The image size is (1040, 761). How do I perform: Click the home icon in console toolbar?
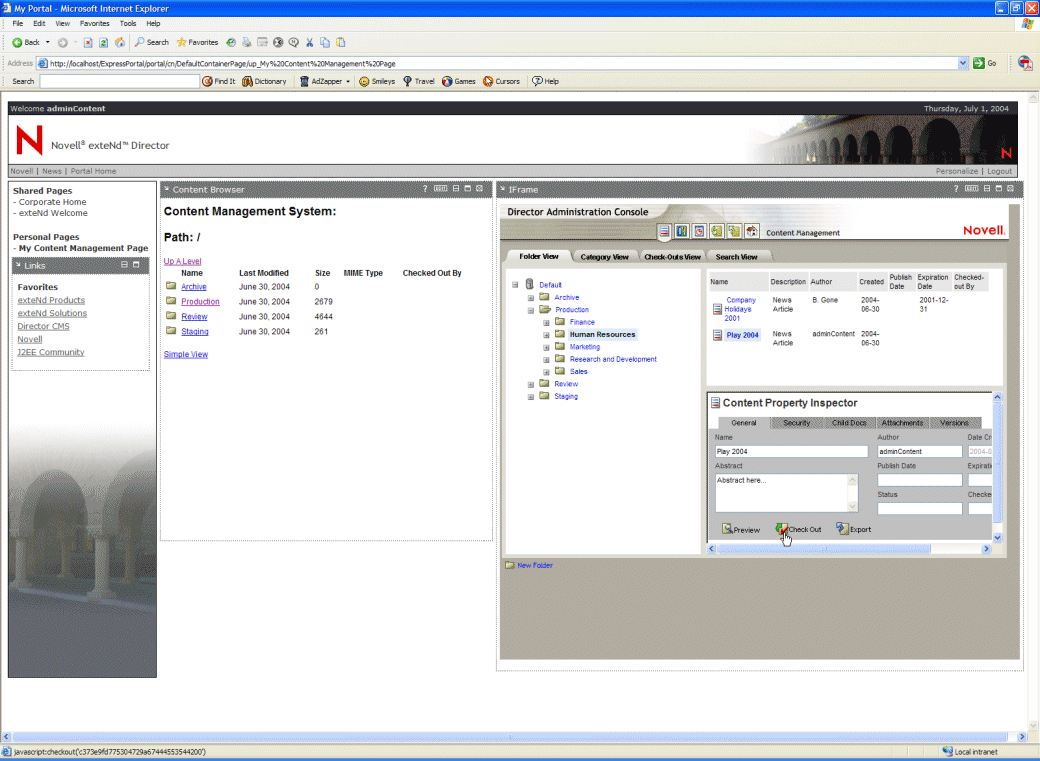[751, 231]
